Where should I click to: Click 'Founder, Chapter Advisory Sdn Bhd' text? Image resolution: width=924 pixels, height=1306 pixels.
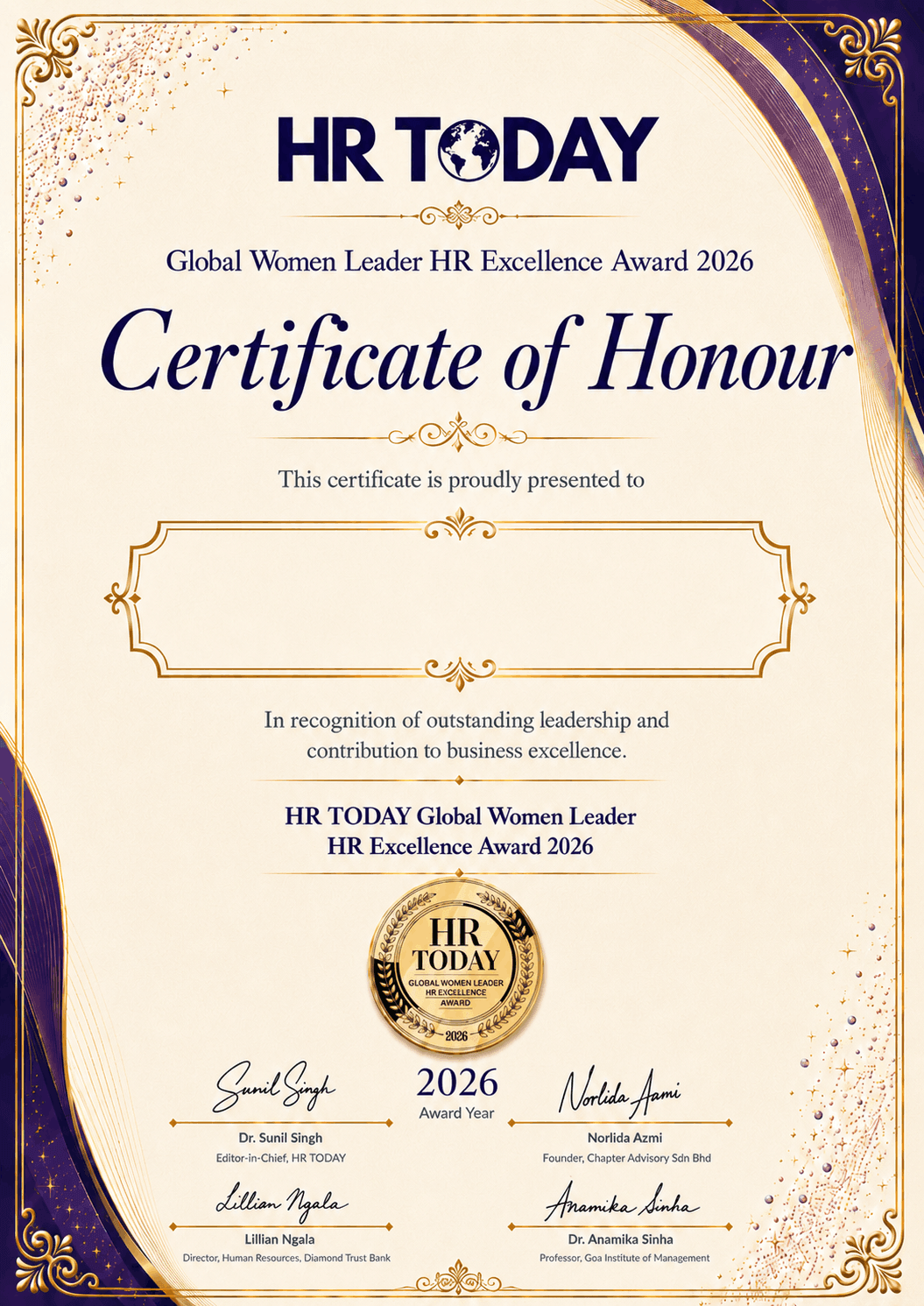coord(626,1158)
